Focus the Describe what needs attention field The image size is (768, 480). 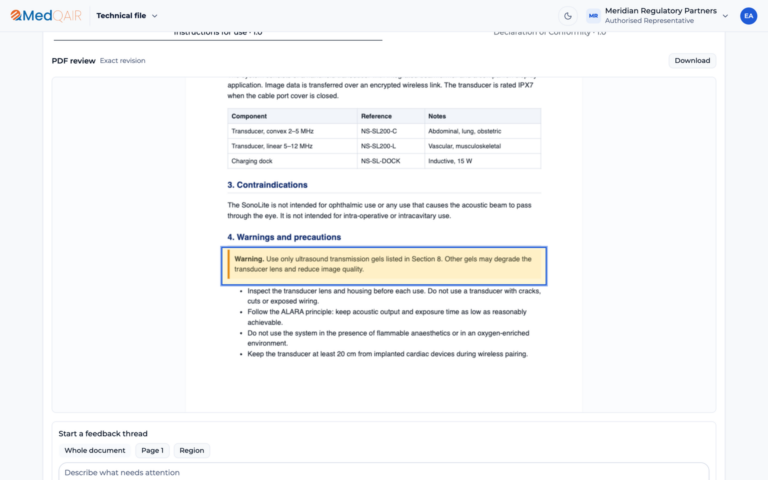[x=384, y=472]
